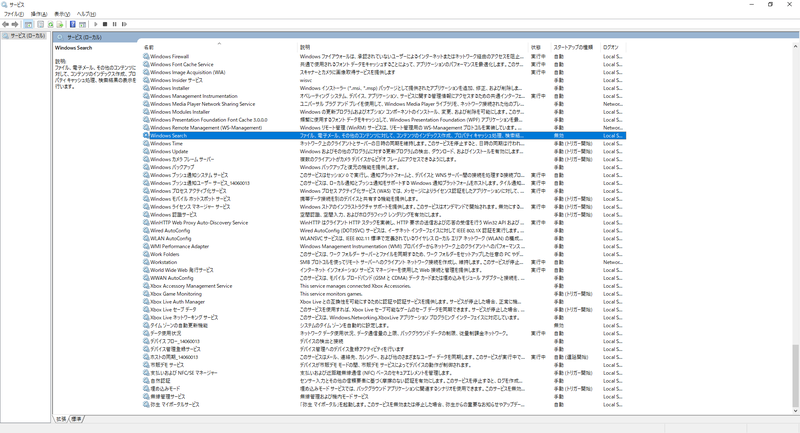Select Windows Presentation Foundation Font Cache row
The height and width of the screenshot is (433, 800).
pos(384,120)
